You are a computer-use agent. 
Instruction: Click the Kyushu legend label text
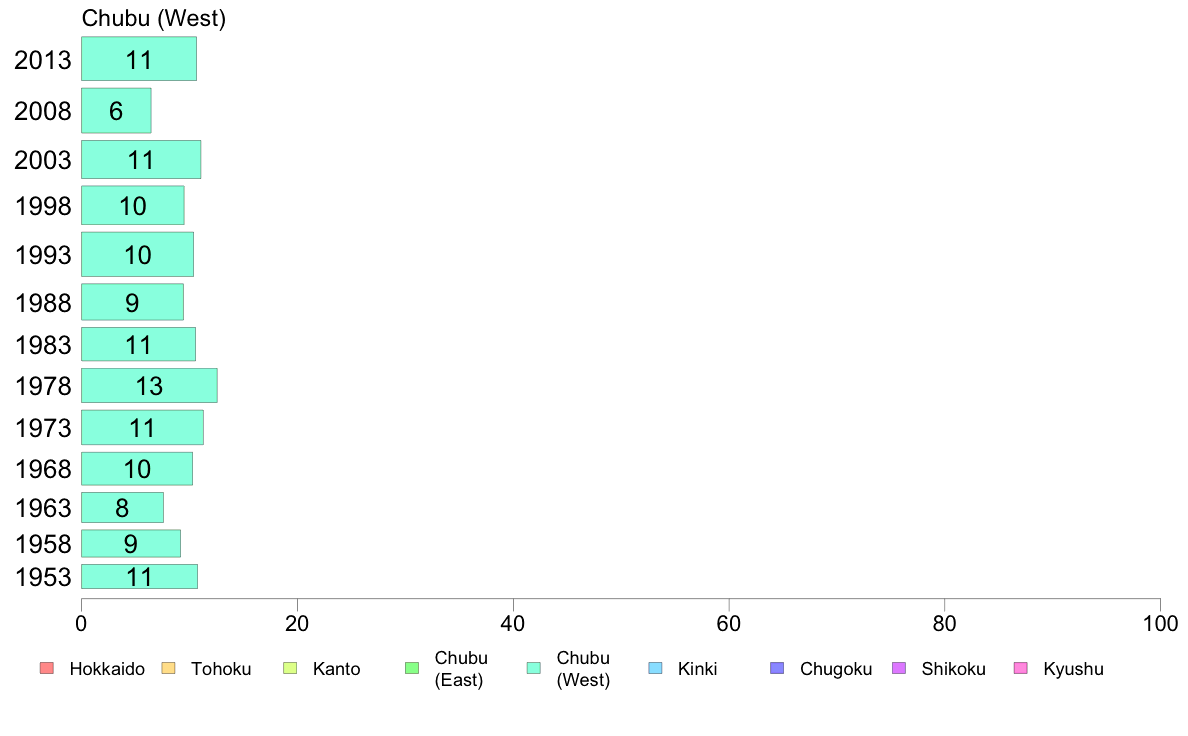point(1074,669)
